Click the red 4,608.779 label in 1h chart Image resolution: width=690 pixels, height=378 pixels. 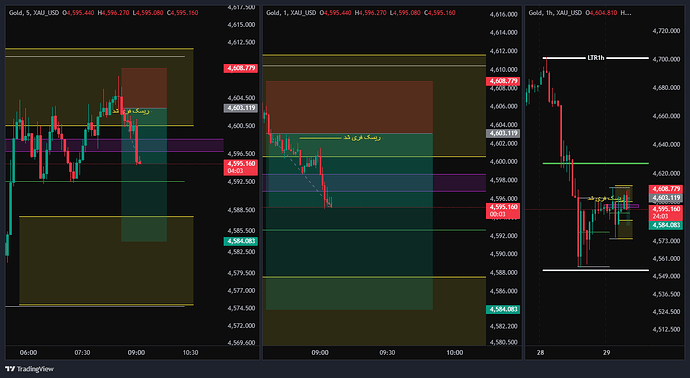(666, 189)
